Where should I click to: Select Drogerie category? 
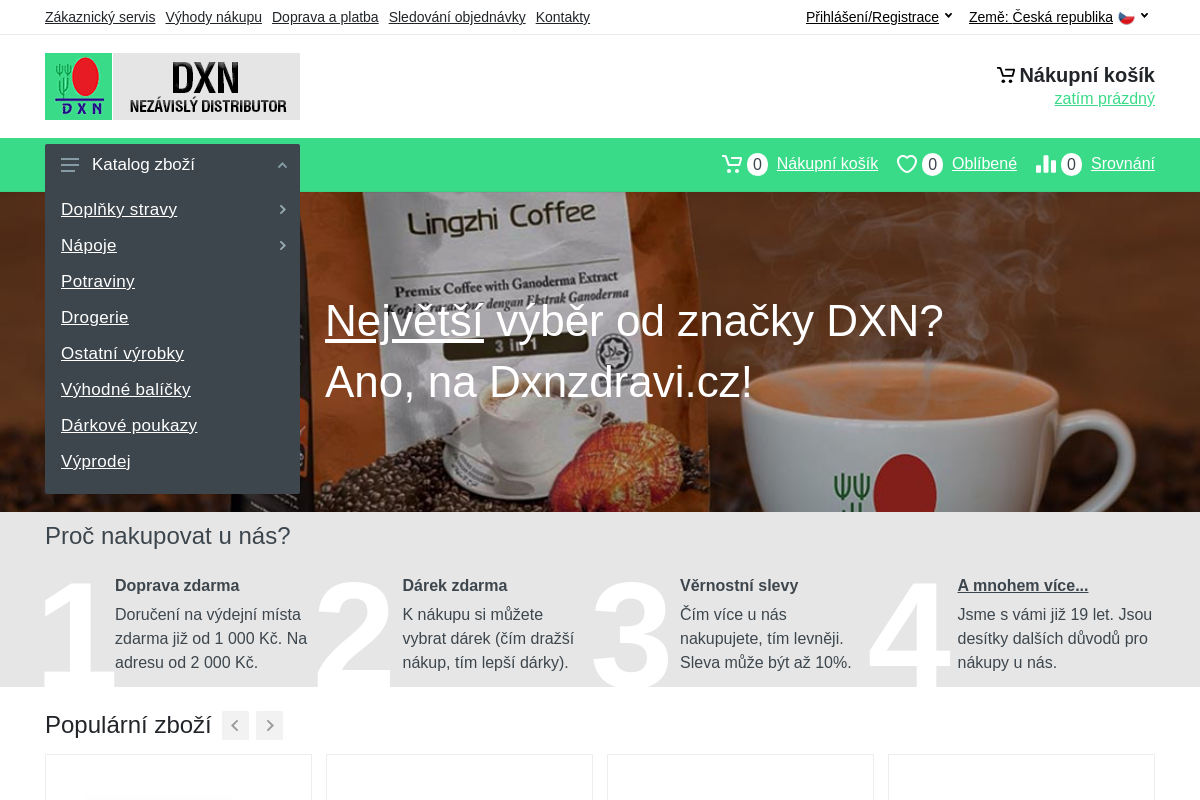pyautogui.click(x=95, y=317)
